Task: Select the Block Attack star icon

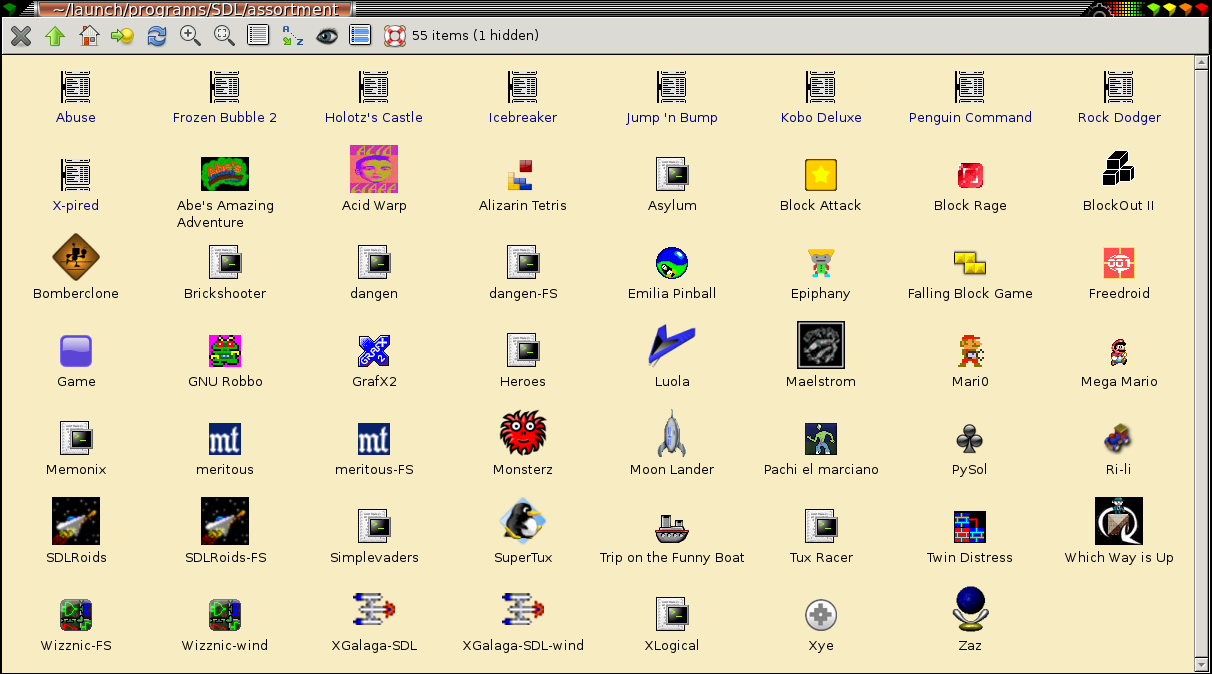Action: click(821, 175)
